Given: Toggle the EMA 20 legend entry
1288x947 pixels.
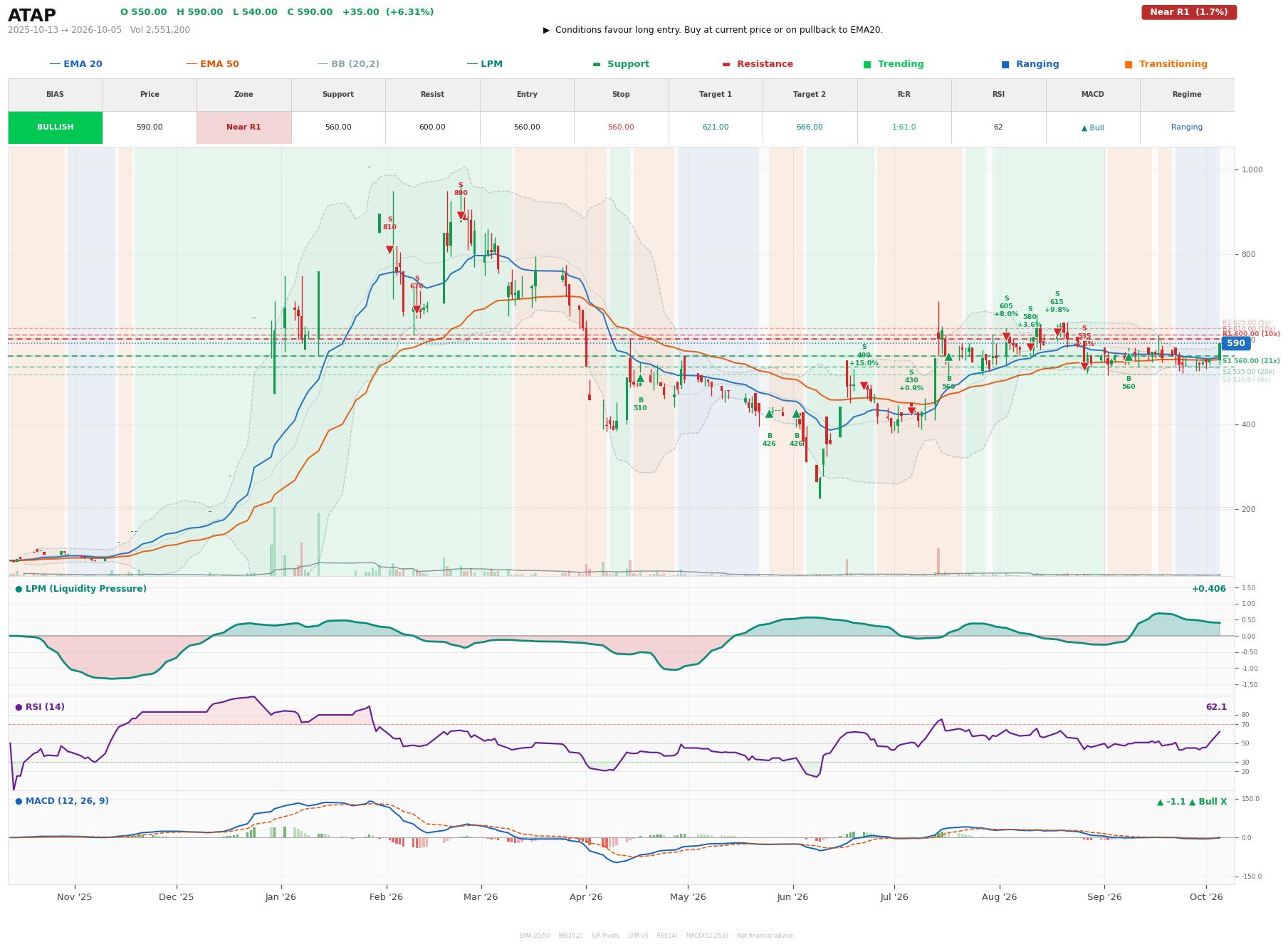Looking at the screenshot, I should point(75,64).
